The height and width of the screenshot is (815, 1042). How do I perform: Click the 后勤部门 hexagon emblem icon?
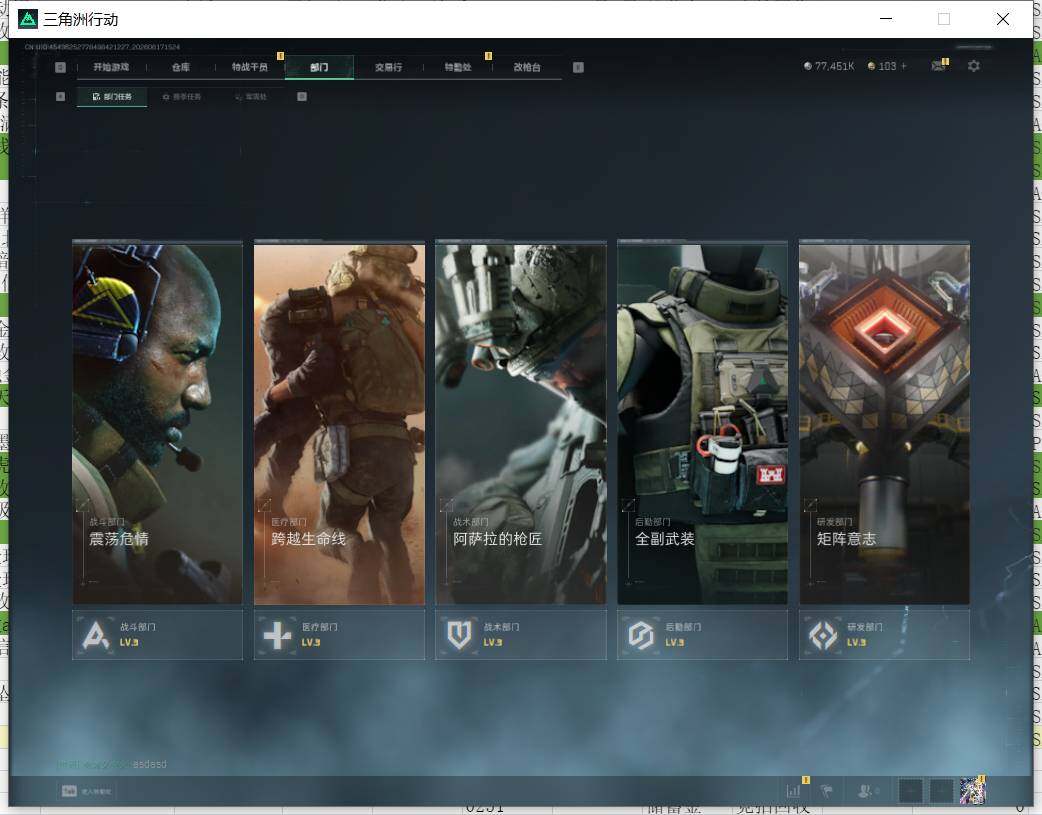click(x=641, y=636)
